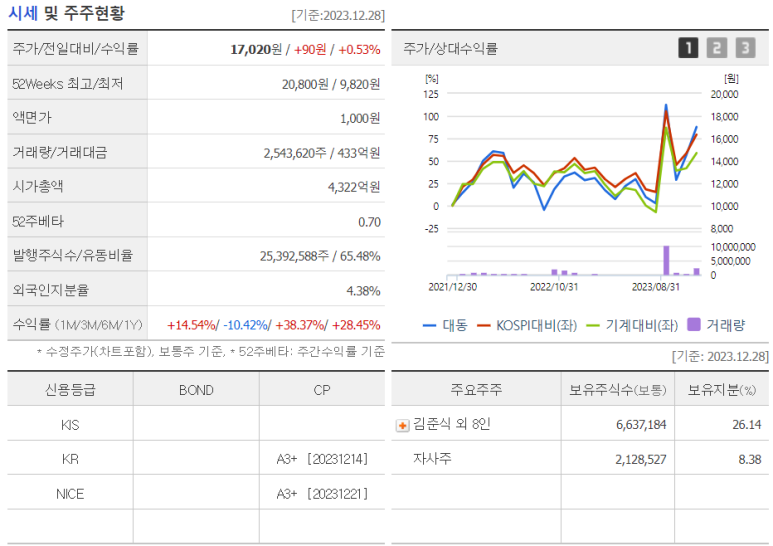This screenshot has width=773, height=546.
Task: Click the +90원 daily change value
Action: (x=310, y=49)
